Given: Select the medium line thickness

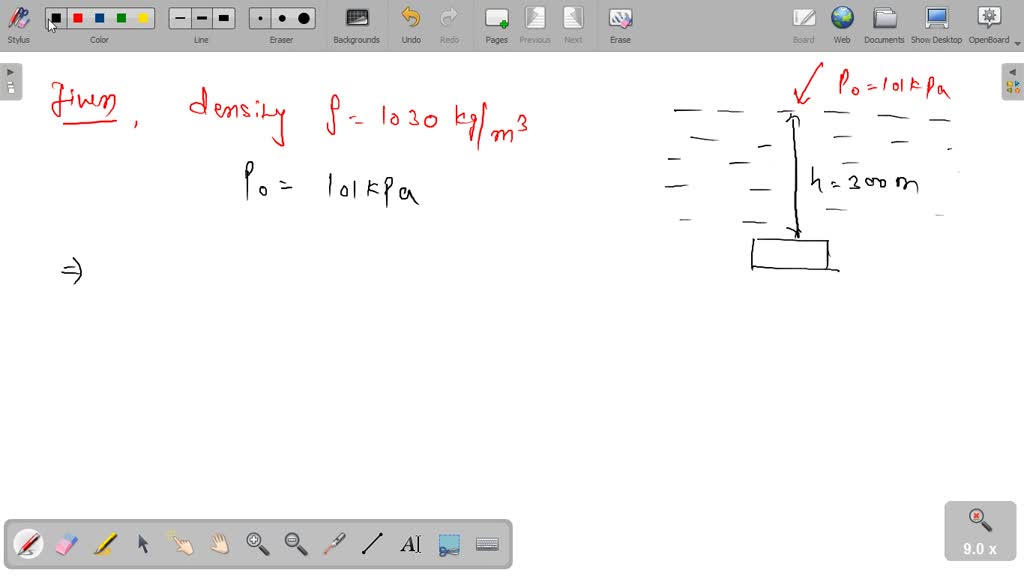Looking at the screenshot, I should 201,17.
